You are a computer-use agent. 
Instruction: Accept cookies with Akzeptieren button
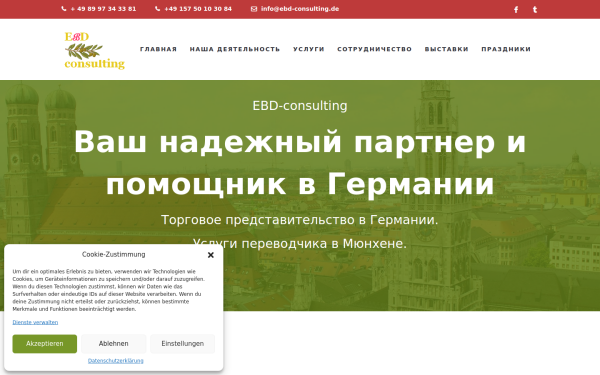pyautogui.click(x=44, y=344)
